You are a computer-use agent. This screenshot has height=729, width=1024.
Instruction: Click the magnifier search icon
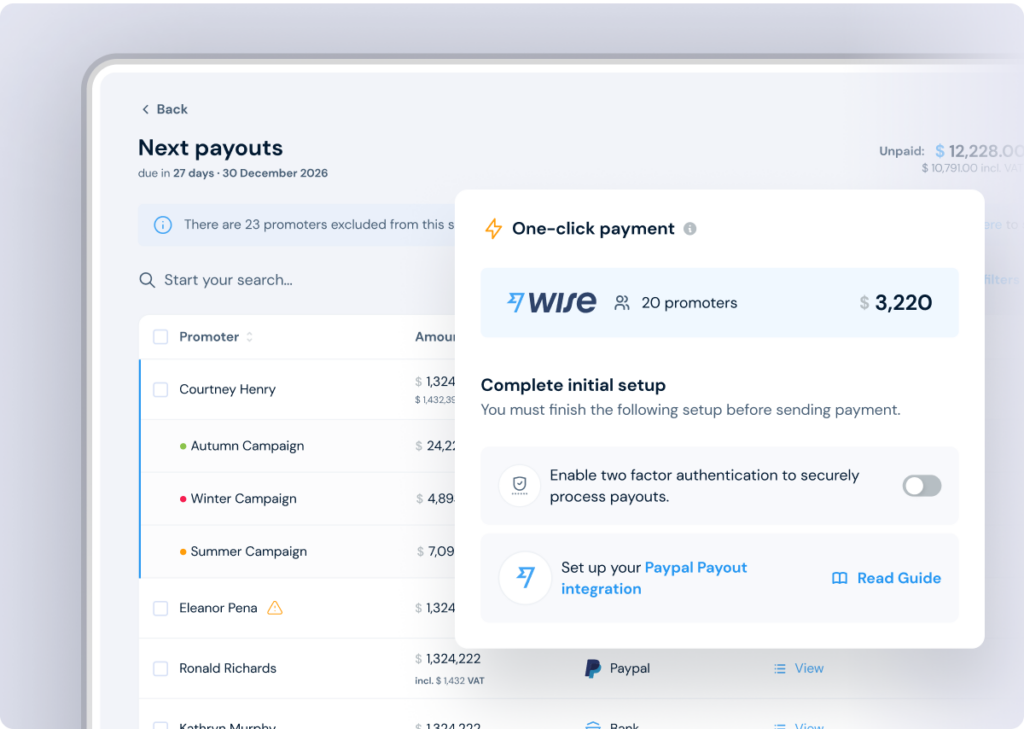click(147, 280)
